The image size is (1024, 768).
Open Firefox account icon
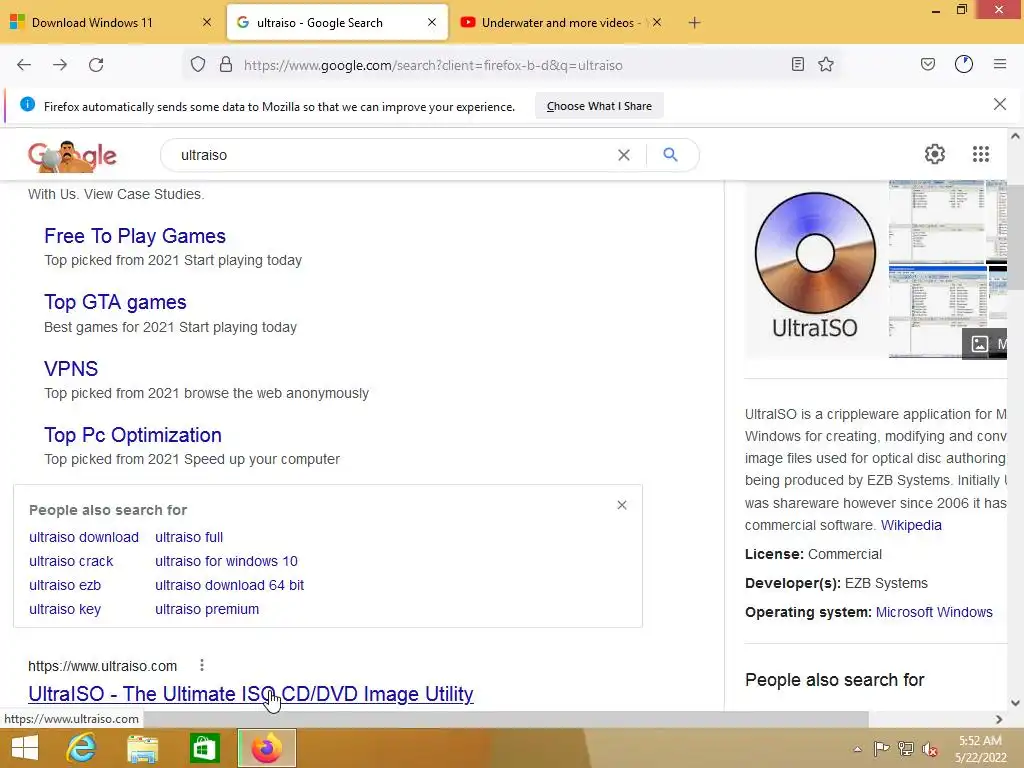(964, 65)
